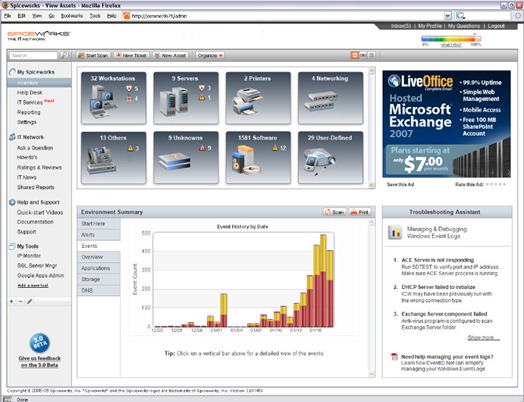The image size is (524, 402).
Task: Expand the Organize dropdown
Action: pos(210,55)
